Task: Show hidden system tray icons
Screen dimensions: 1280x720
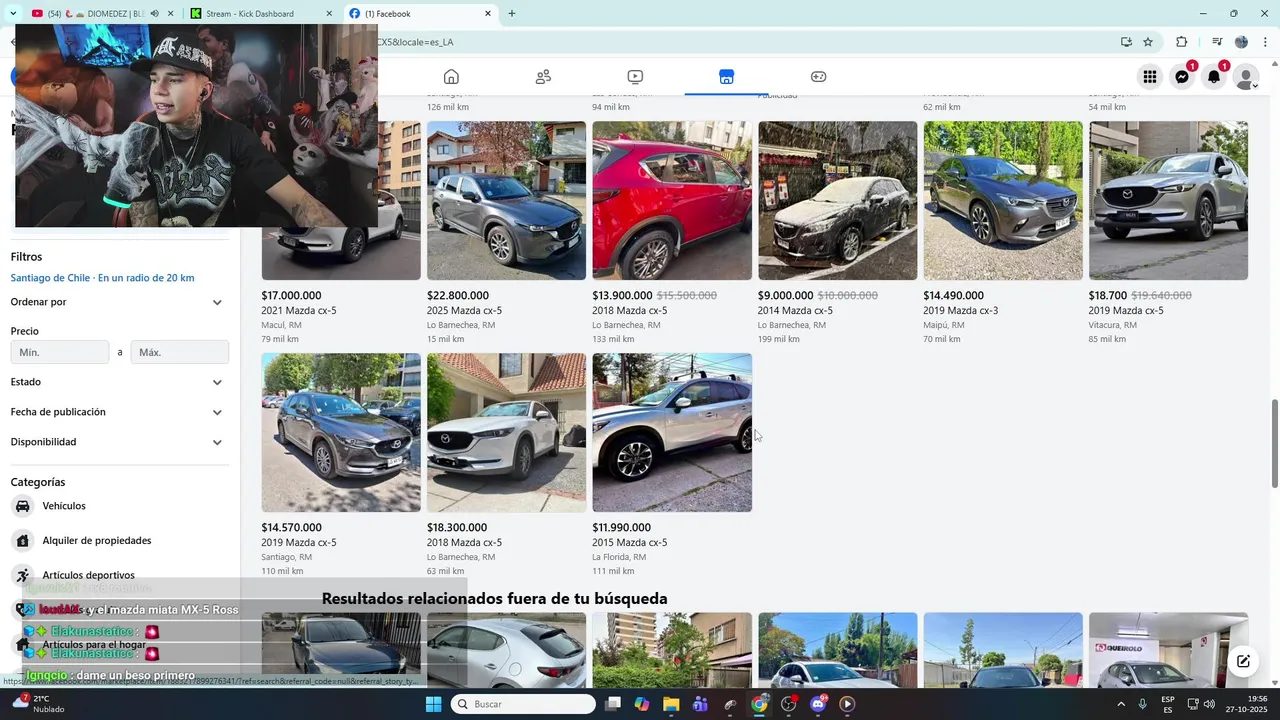Action: (x=1120, y=704)
